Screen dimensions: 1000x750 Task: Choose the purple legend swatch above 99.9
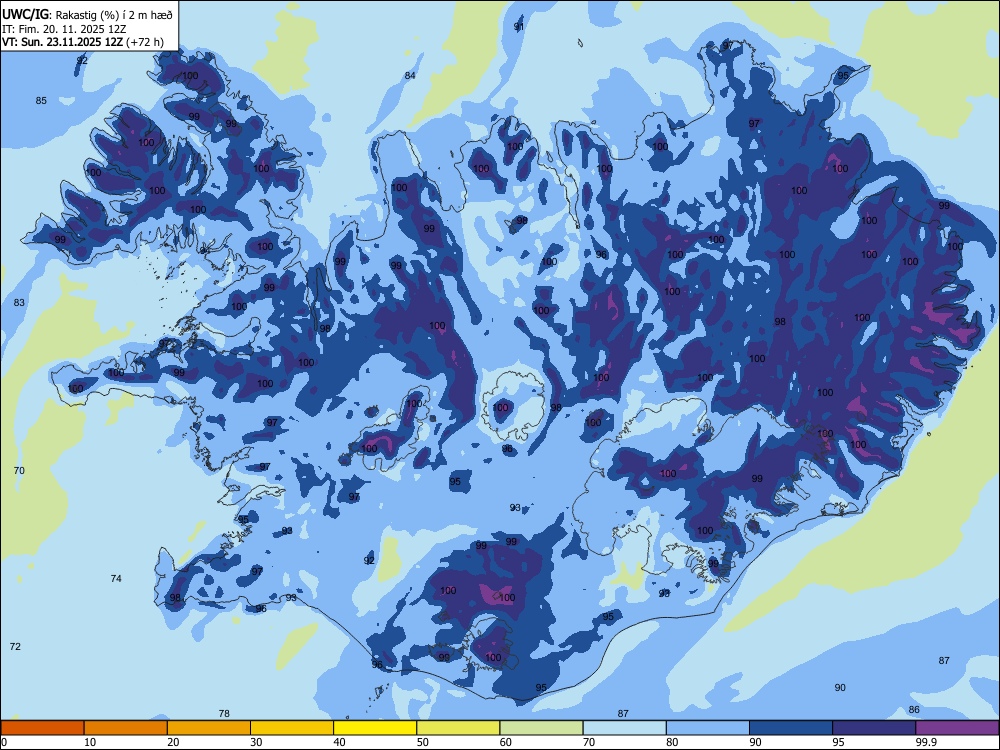click(x=957, y=728)
